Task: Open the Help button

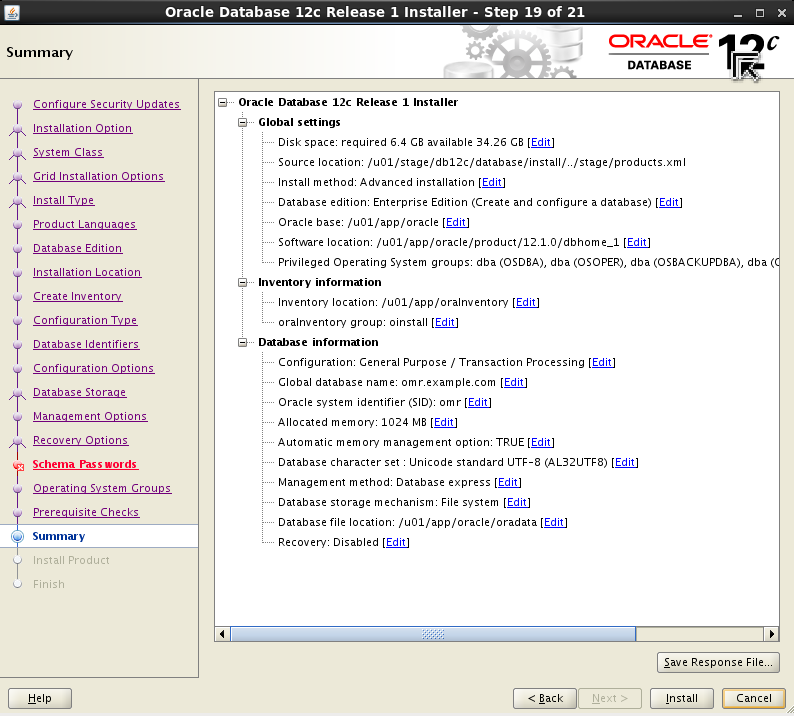Action: [x=40, y=698]
